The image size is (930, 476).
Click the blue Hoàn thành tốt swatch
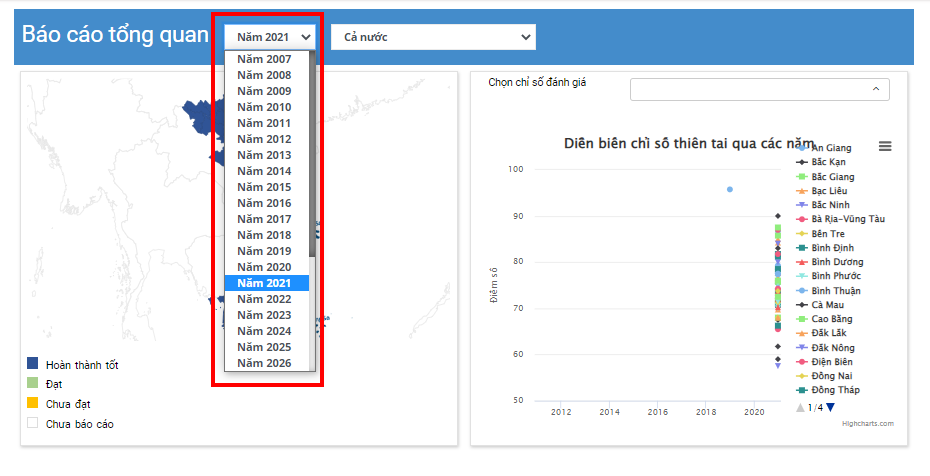pos(33,364)
